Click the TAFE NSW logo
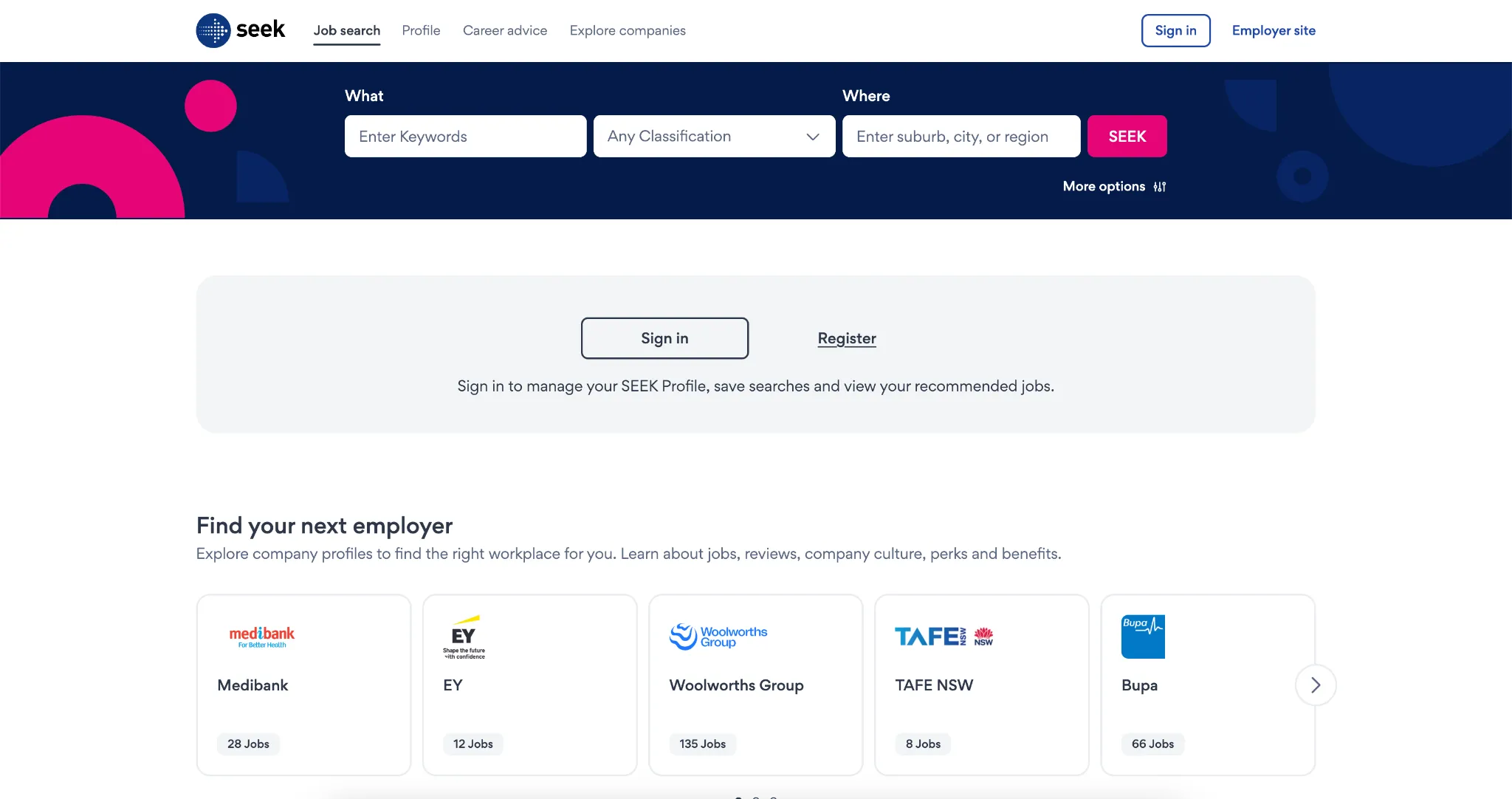Viewport: 1512px width, 799px height. 944,637
